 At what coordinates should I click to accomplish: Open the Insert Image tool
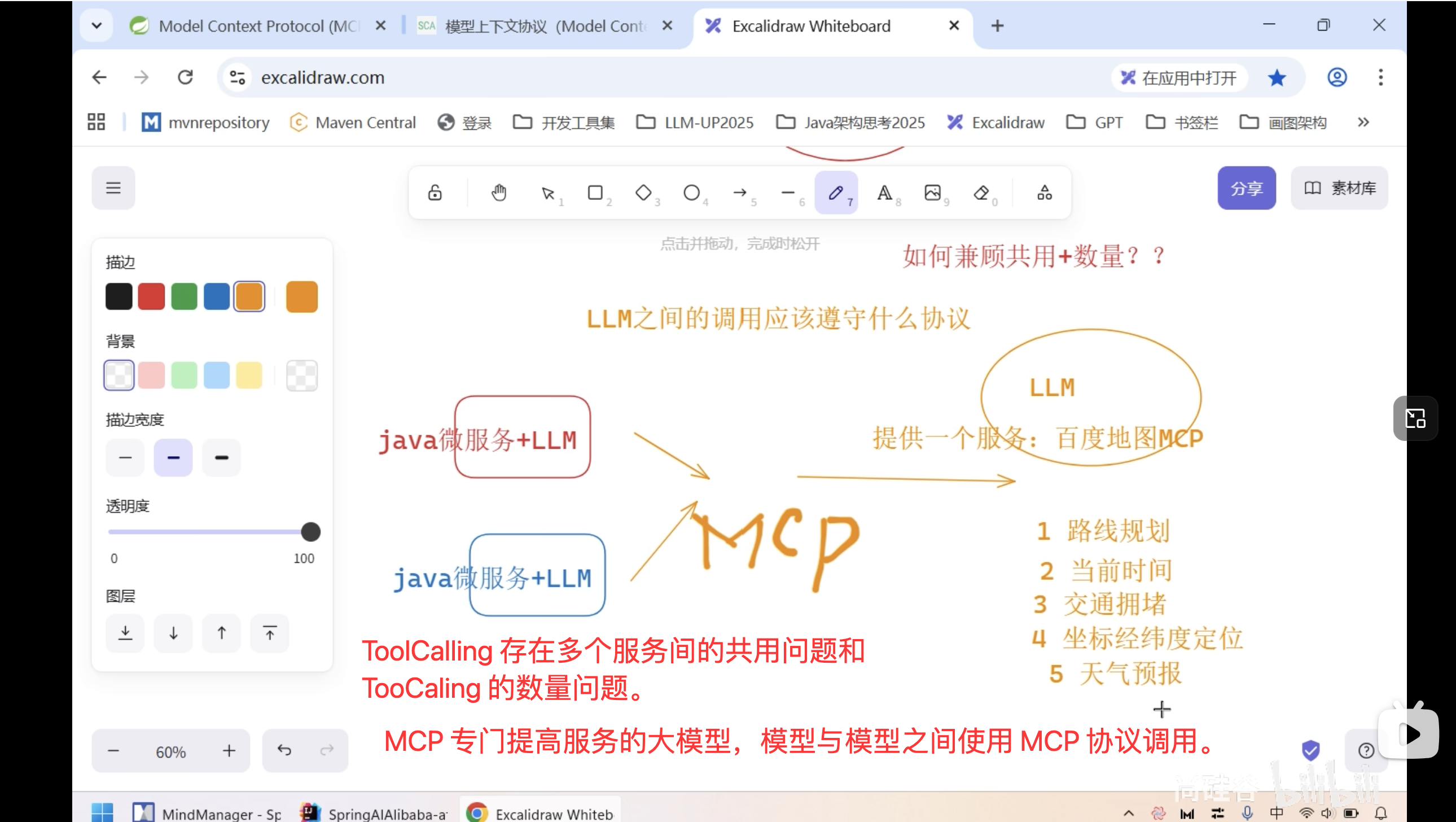click(933, 193)
